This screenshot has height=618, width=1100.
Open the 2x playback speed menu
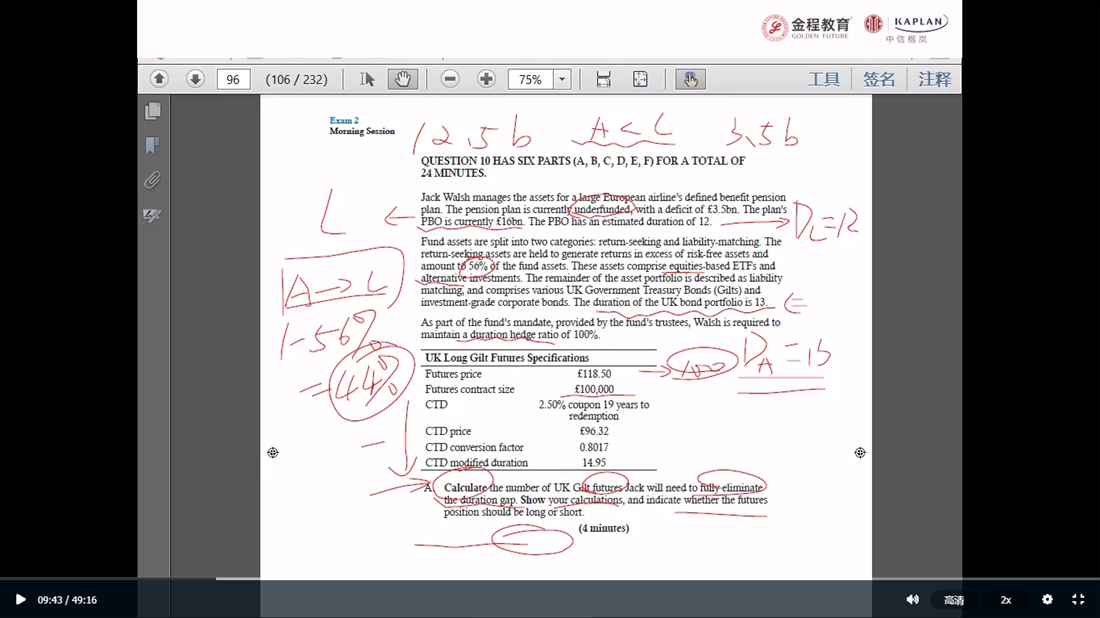click(x=1005, y=600)
